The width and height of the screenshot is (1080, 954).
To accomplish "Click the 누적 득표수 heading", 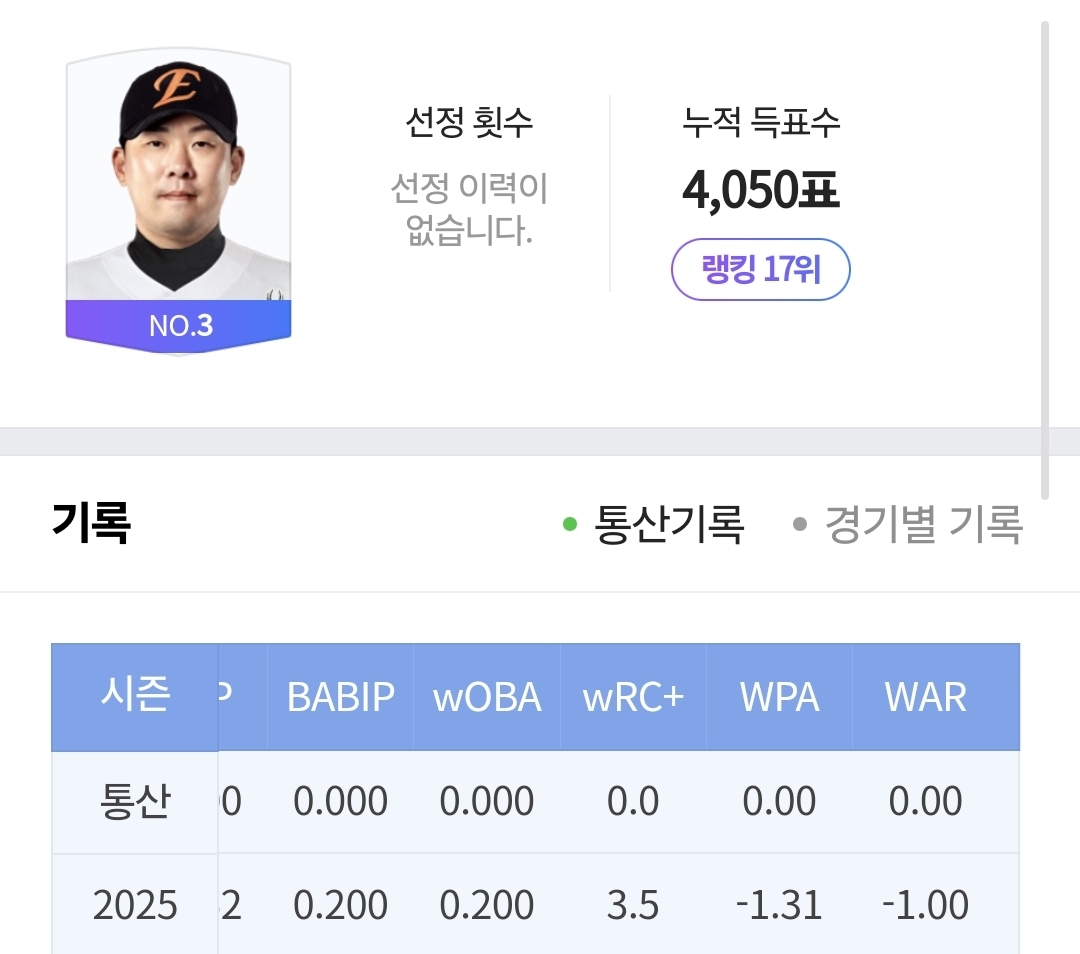I will pos(760,123).
